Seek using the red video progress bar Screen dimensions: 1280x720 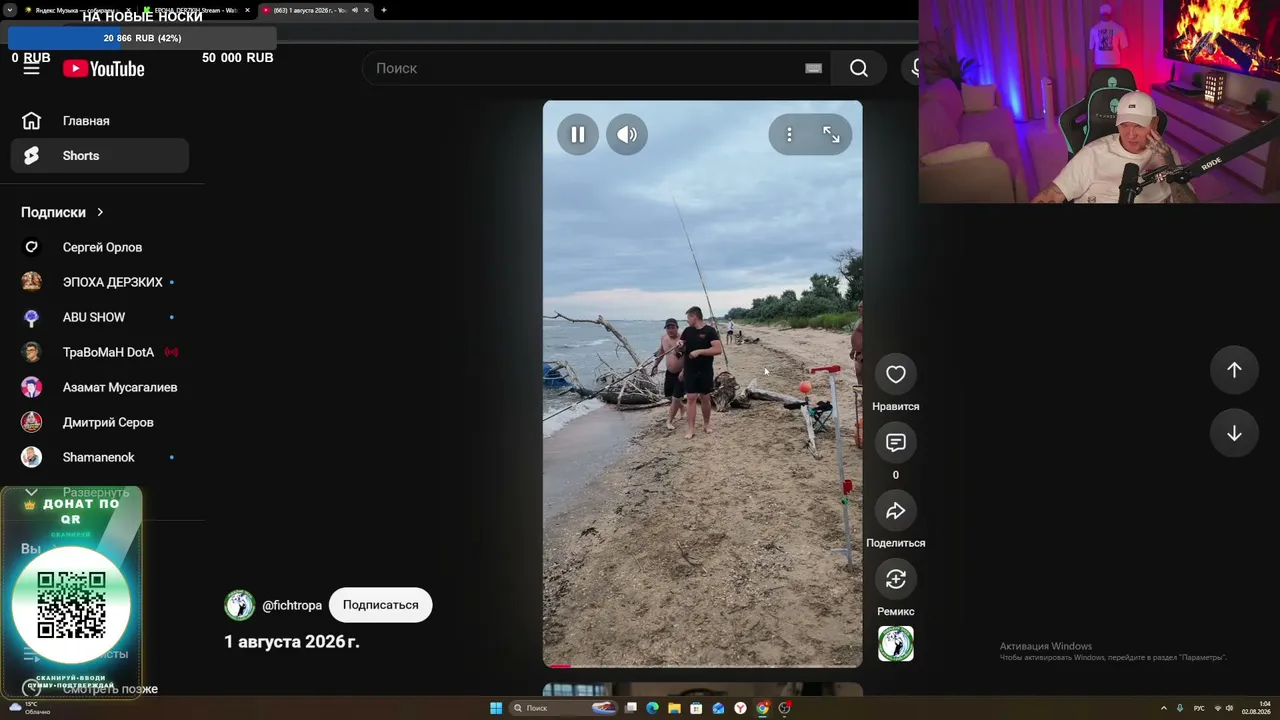(702, 665)
